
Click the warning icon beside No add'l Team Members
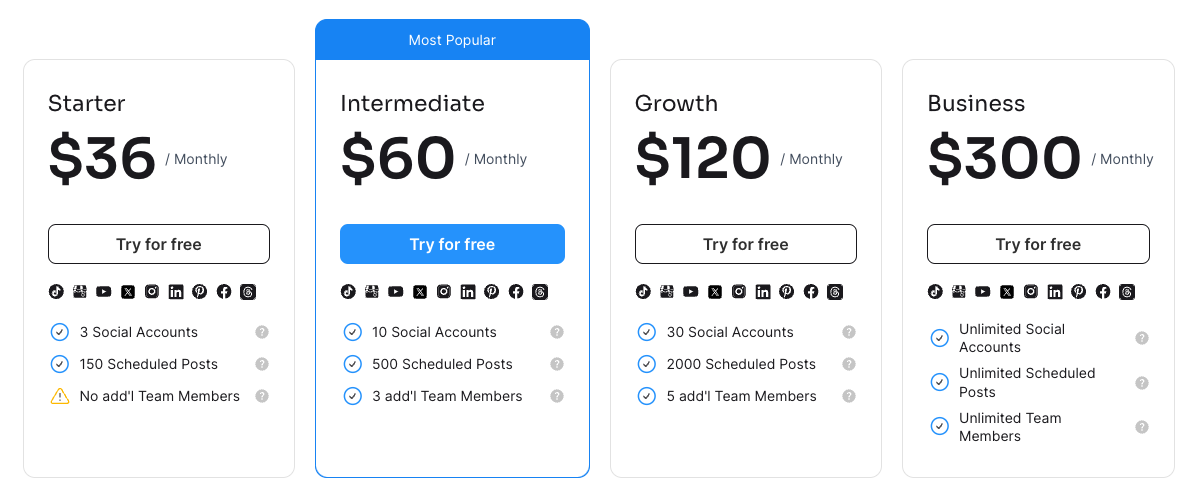[59, 396]
